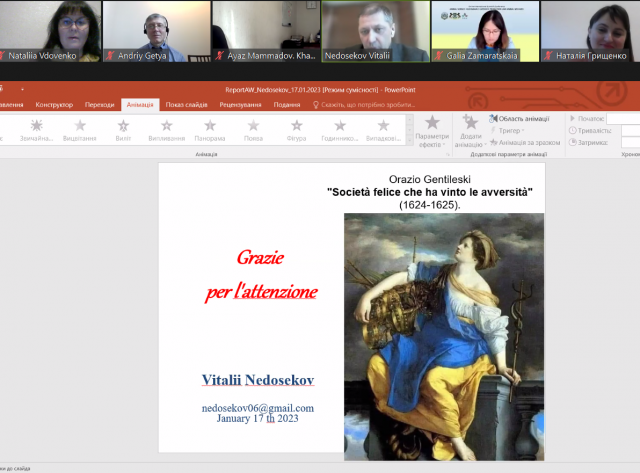Open Параметри ефектів options
This screenshot has width=640, height=473.
(432, 131)
